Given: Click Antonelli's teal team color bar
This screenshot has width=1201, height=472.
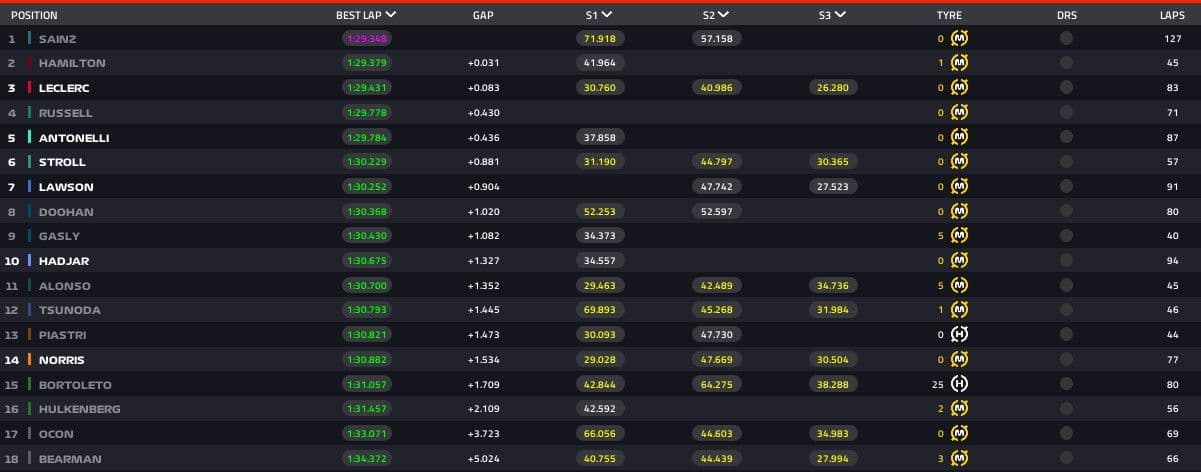Looking at the screenshot, I should point(30,137).
